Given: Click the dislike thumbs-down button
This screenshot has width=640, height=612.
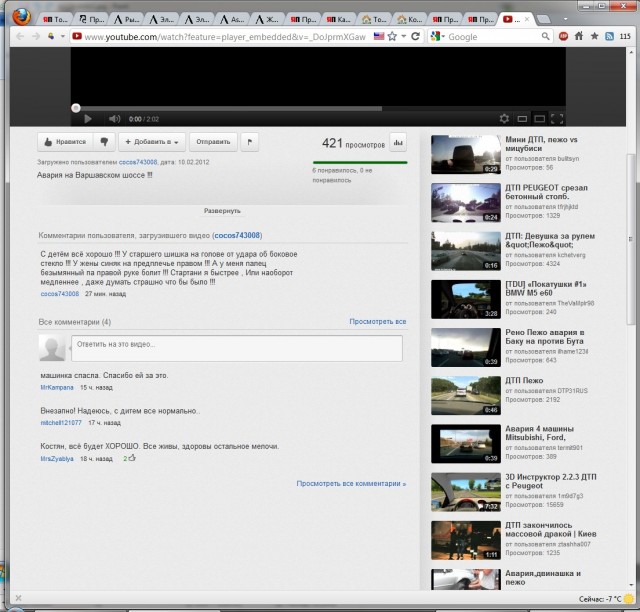Looking at the screenshot, I should point(105,142).
